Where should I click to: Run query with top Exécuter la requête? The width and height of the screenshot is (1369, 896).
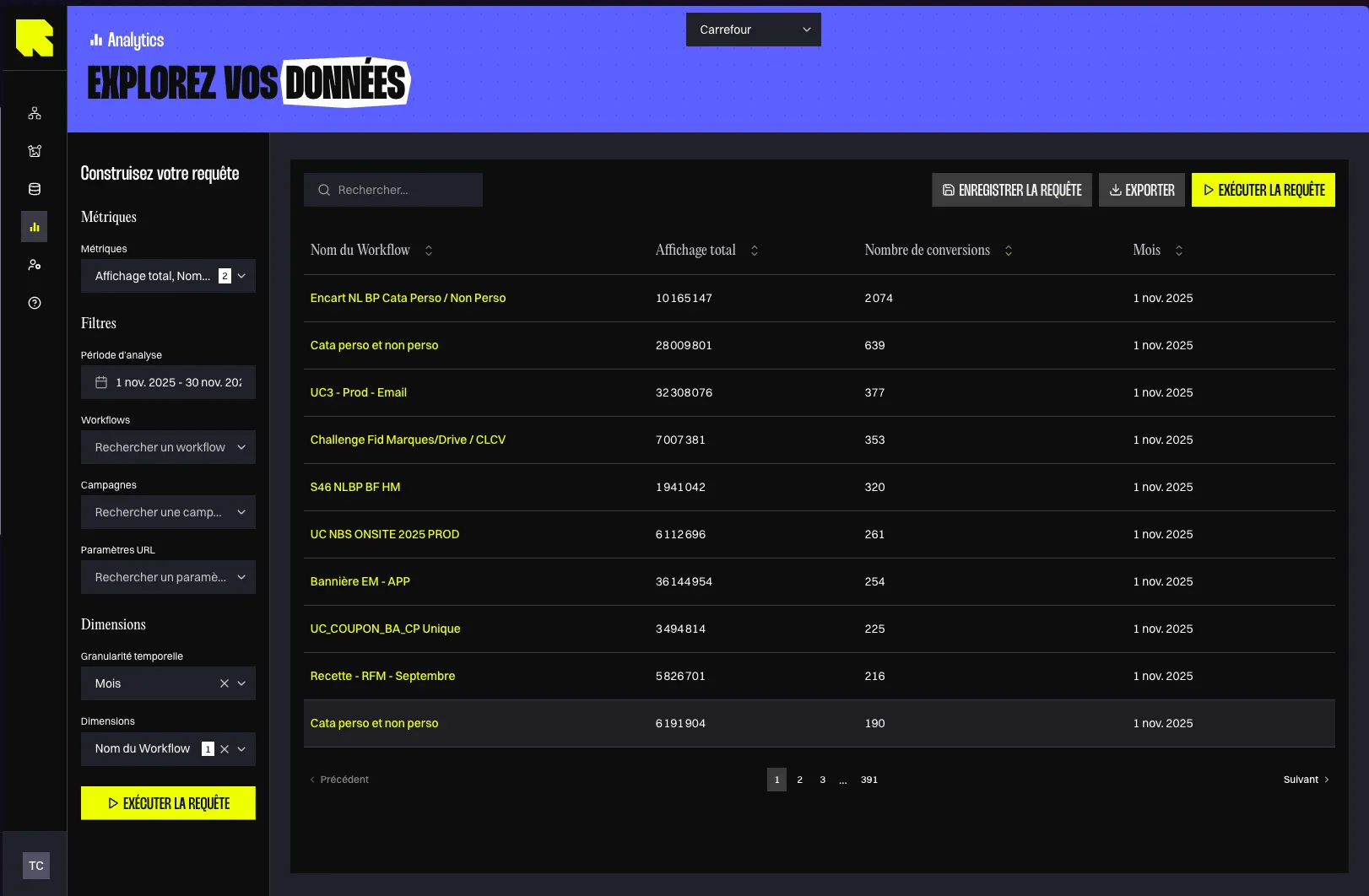1263,190
